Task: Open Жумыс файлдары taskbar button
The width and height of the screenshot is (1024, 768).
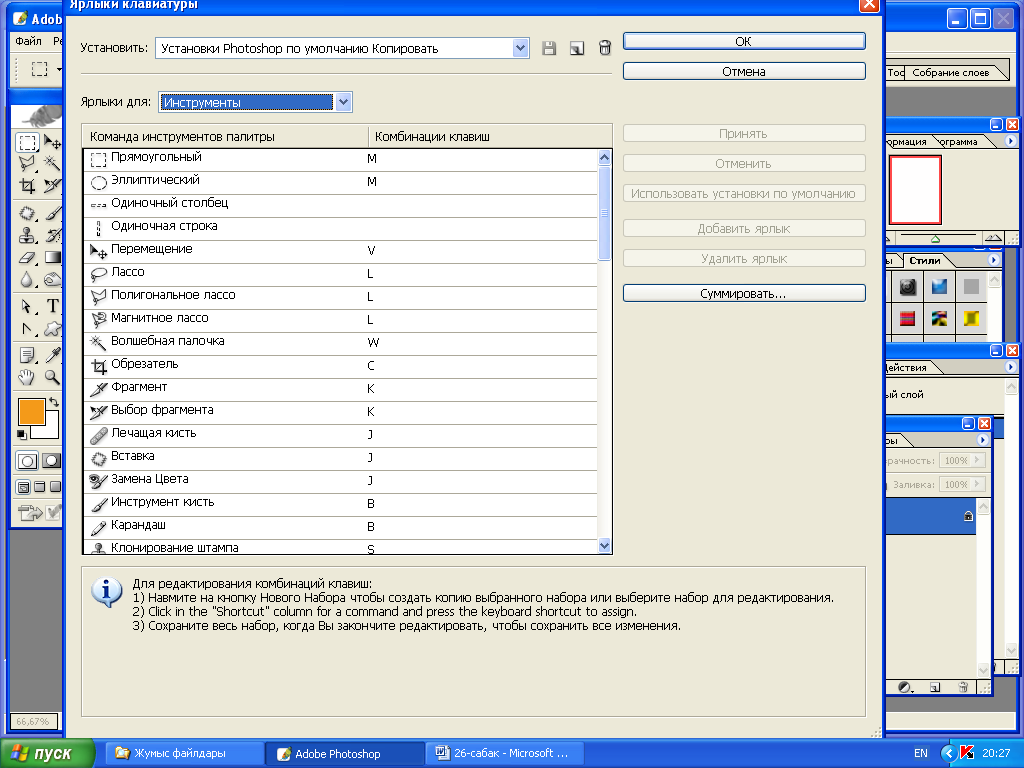Action: (x=185, y=753)
